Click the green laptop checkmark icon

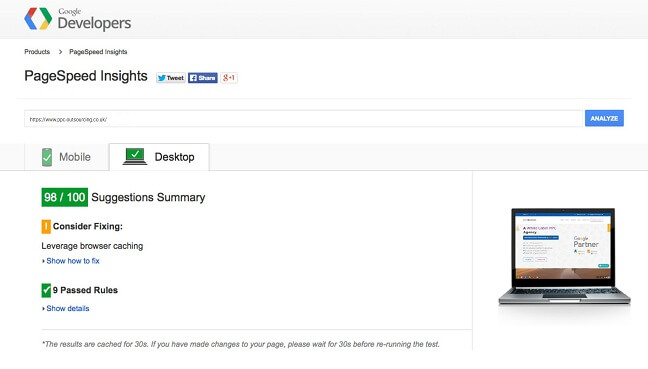[135, 157]
